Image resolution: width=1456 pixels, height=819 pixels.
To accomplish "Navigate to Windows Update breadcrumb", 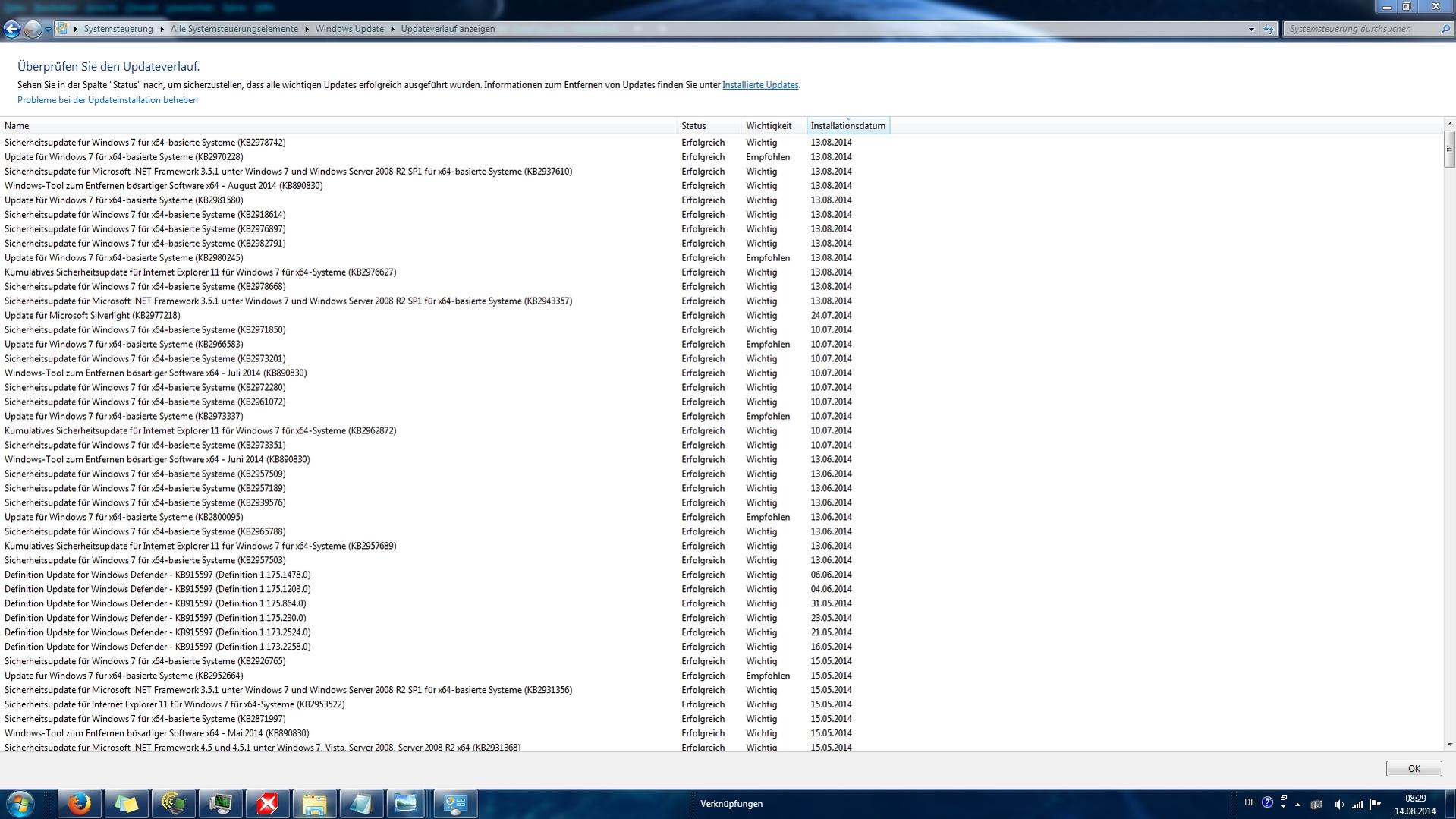I will click(x=350, y=29).
